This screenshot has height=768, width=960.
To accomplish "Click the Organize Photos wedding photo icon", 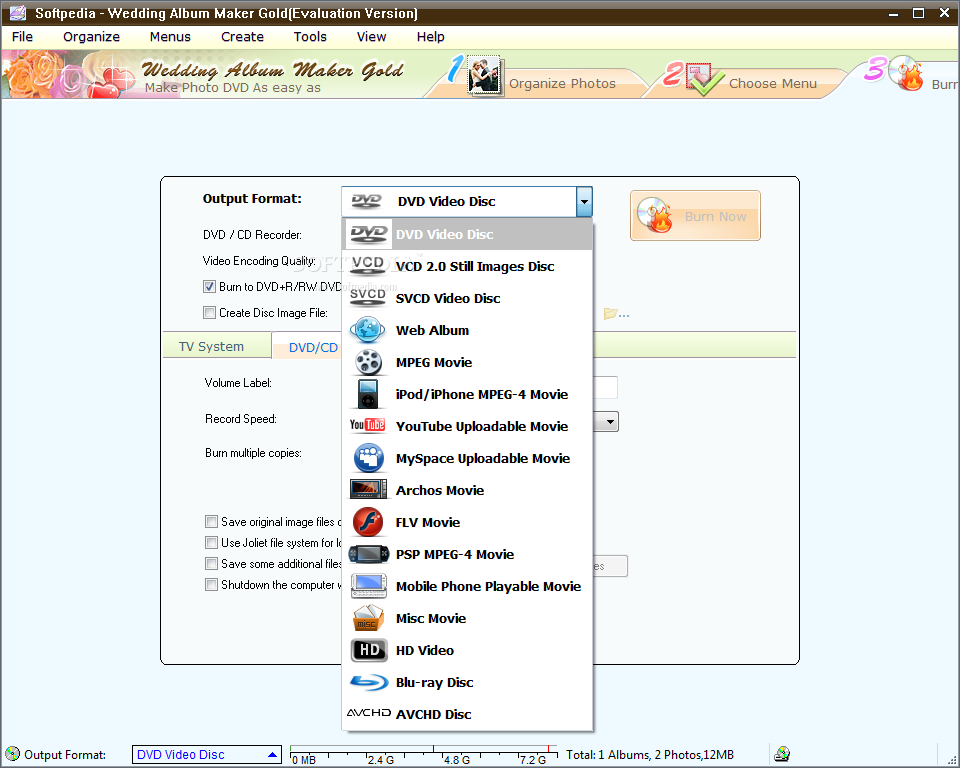I will point(484,76).
